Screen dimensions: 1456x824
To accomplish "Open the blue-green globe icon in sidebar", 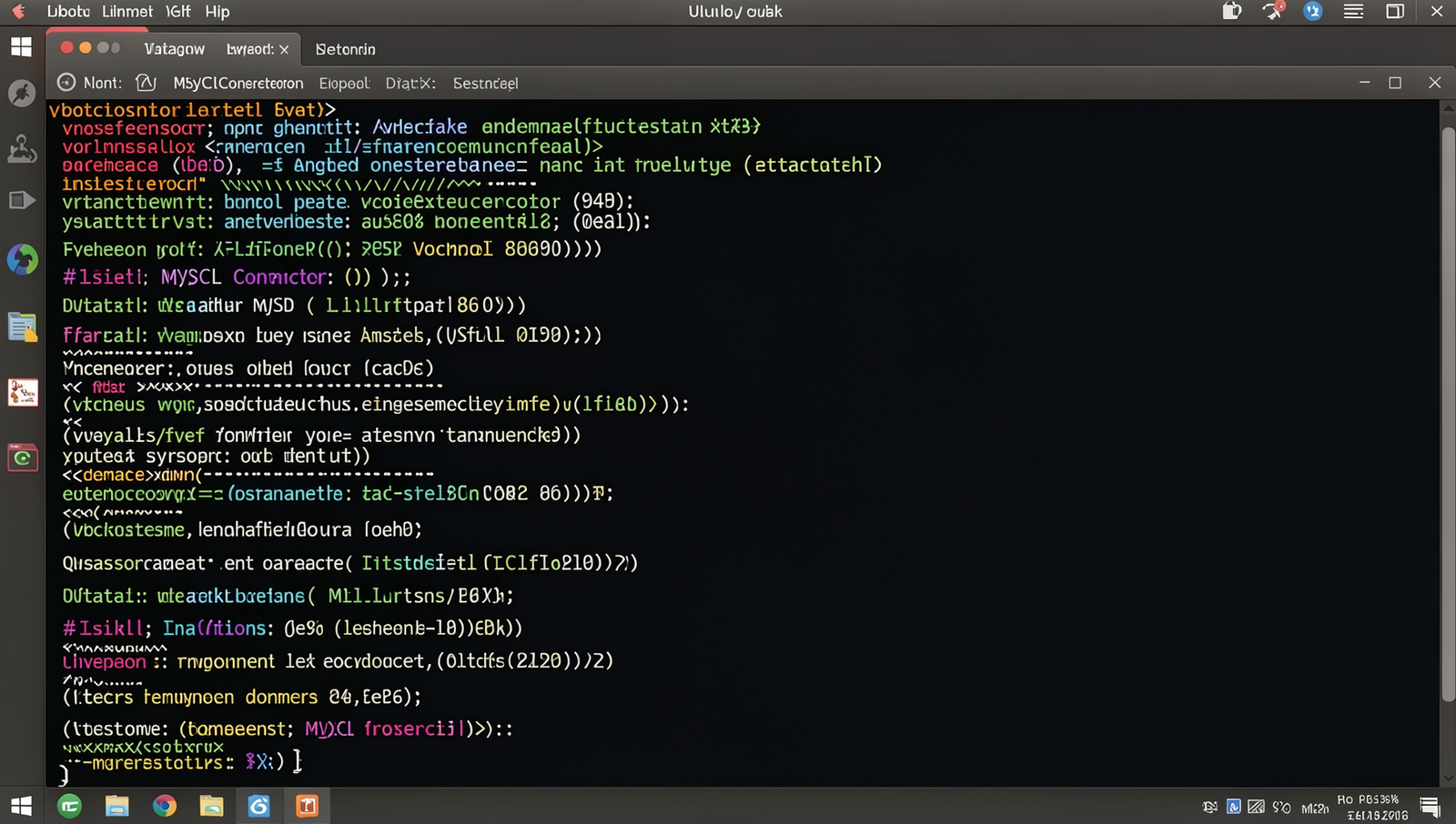I will [23, 259].
